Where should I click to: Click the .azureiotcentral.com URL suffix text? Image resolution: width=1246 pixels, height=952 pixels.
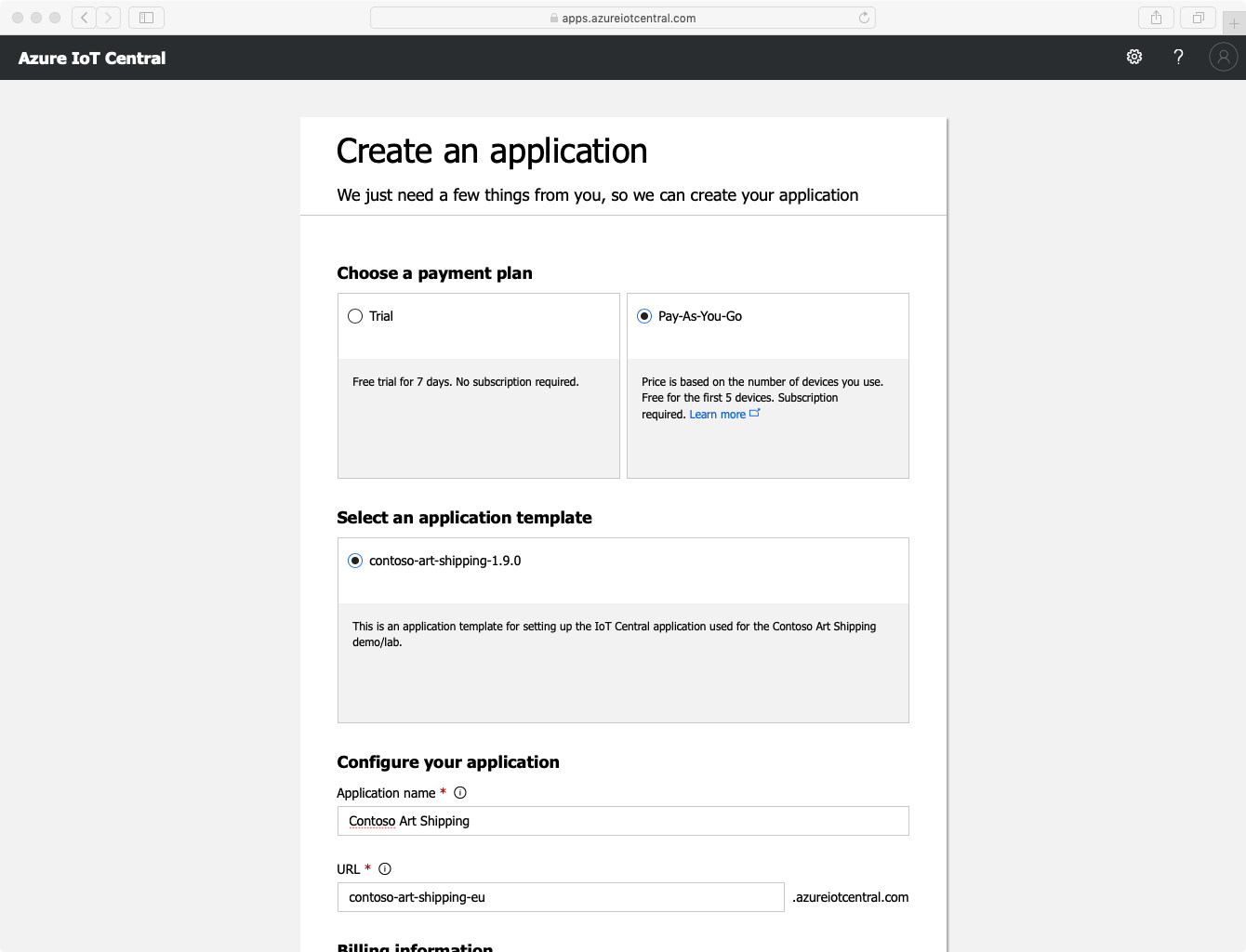click(x=851, y=897)
